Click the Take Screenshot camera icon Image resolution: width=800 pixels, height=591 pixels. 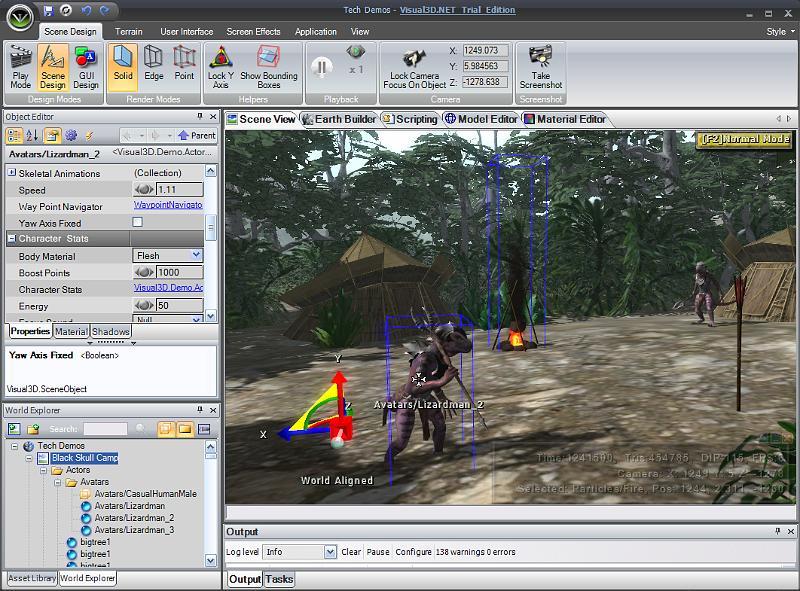point(540,56)
